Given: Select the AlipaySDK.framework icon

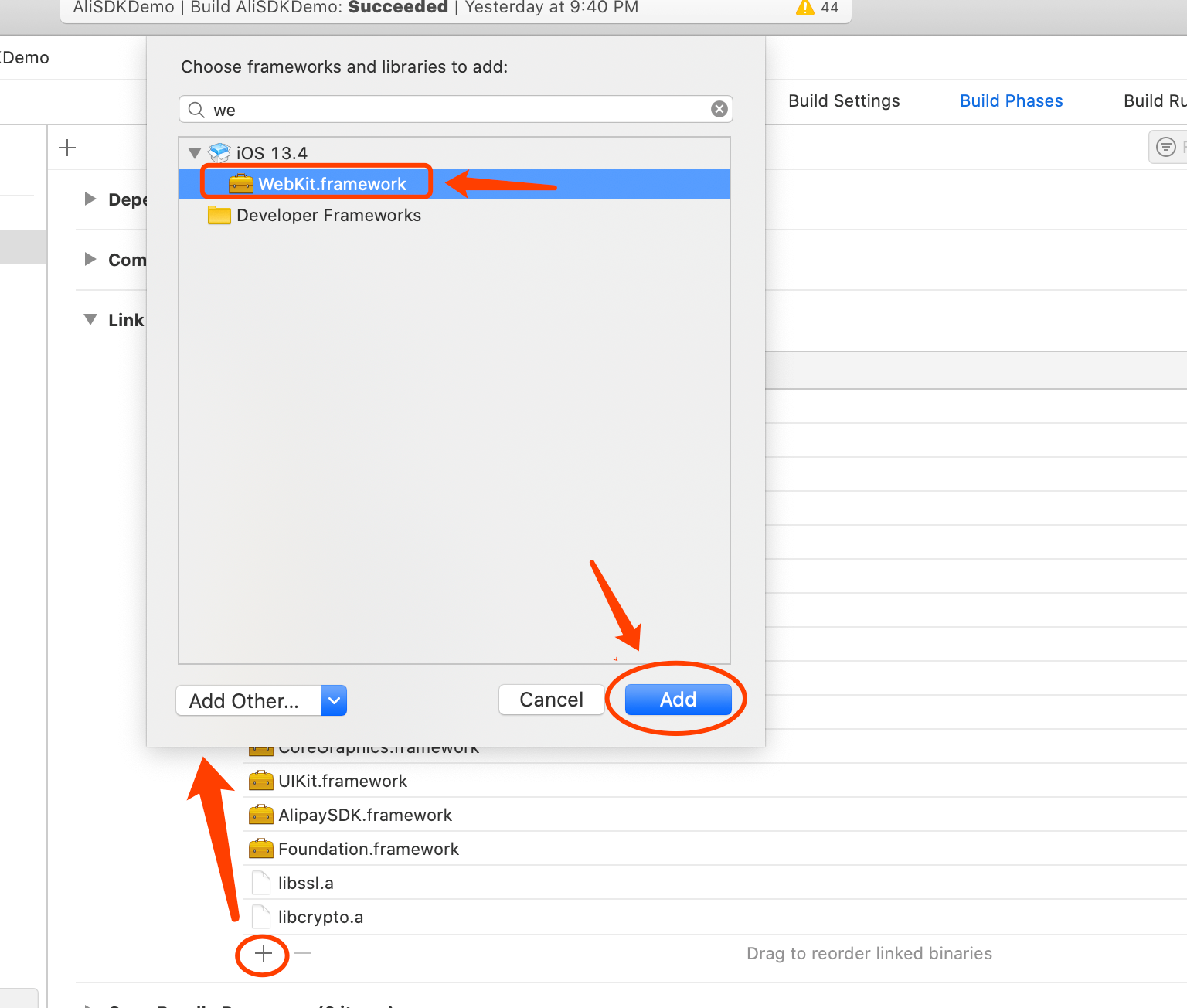Looking at the screenshot, I should click(260, 815).
